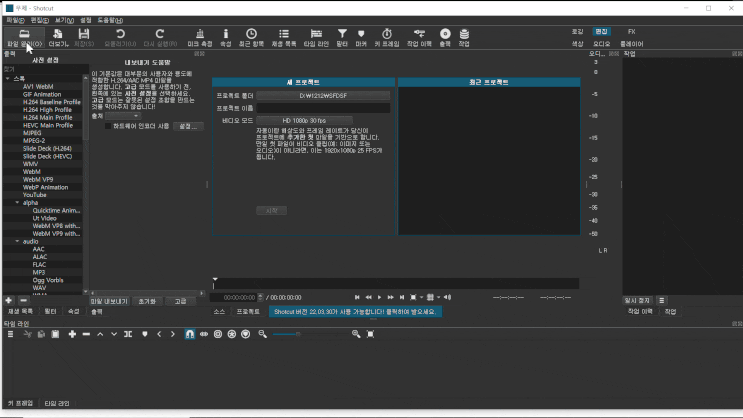Toggle Ripple All Tracks button
The width and height of the screenshot is (743, 418).
pos(232,334)
